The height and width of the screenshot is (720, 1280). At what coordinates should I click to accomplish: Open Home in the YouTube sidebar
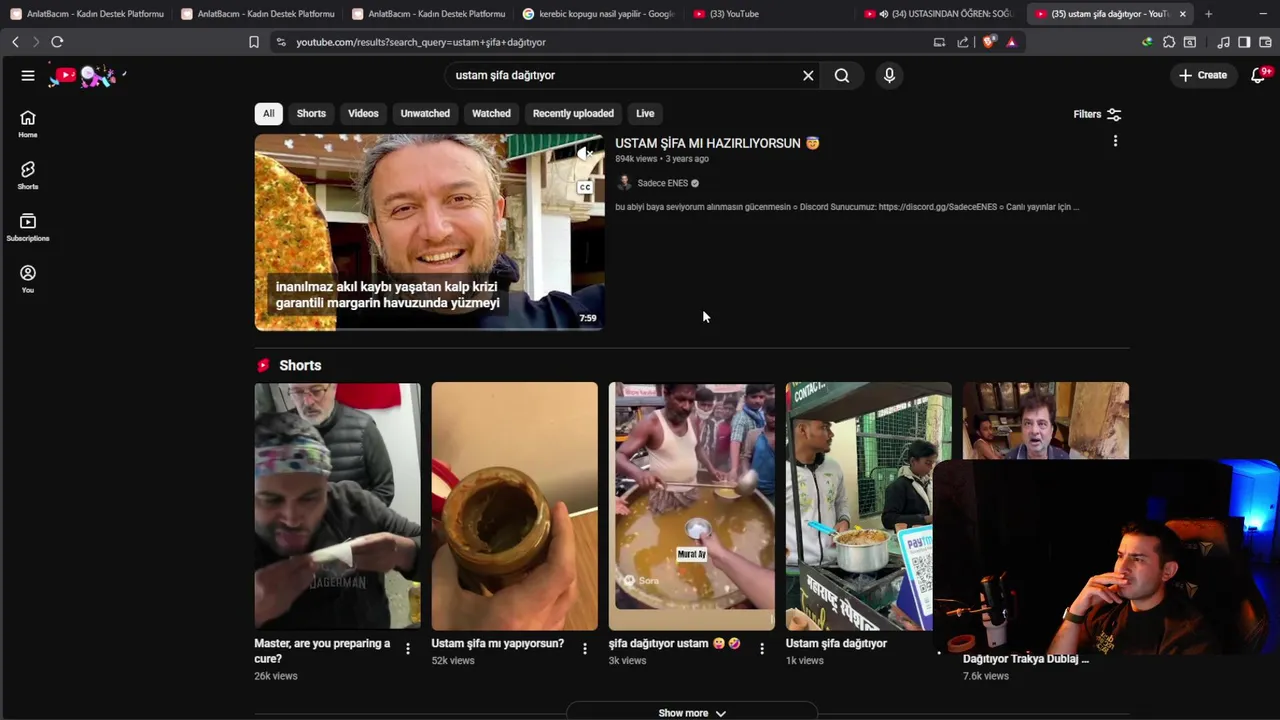[28, 124]
